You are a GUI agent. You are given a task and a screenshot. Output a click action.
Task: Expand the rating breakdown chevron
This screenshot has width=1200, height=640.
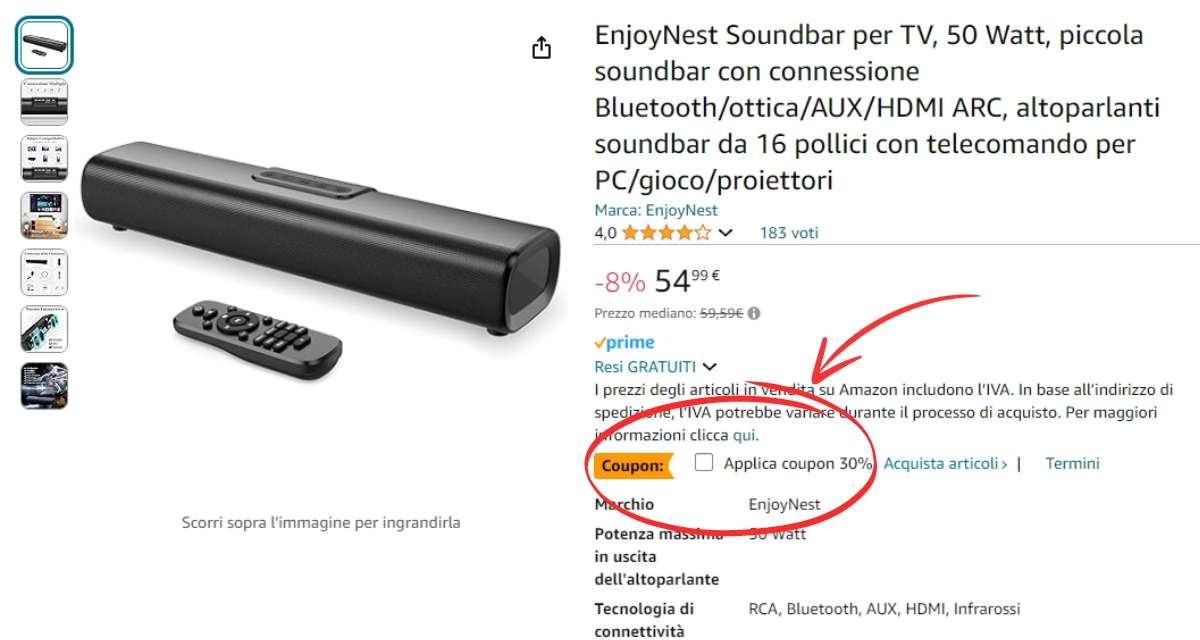point(726,233)
